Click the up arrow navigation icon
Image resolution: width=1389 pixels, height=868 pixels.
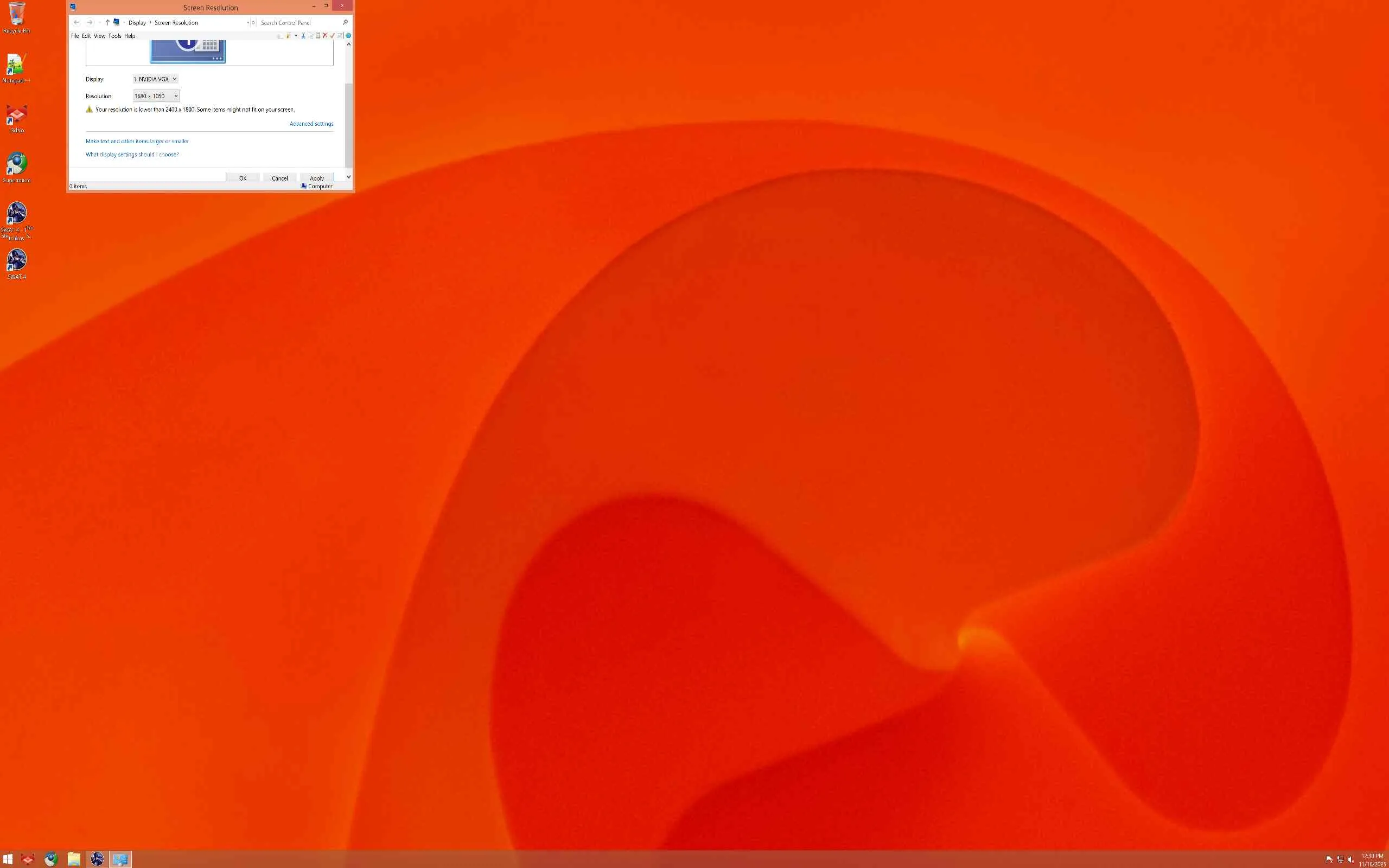click(x=107, y=22)
